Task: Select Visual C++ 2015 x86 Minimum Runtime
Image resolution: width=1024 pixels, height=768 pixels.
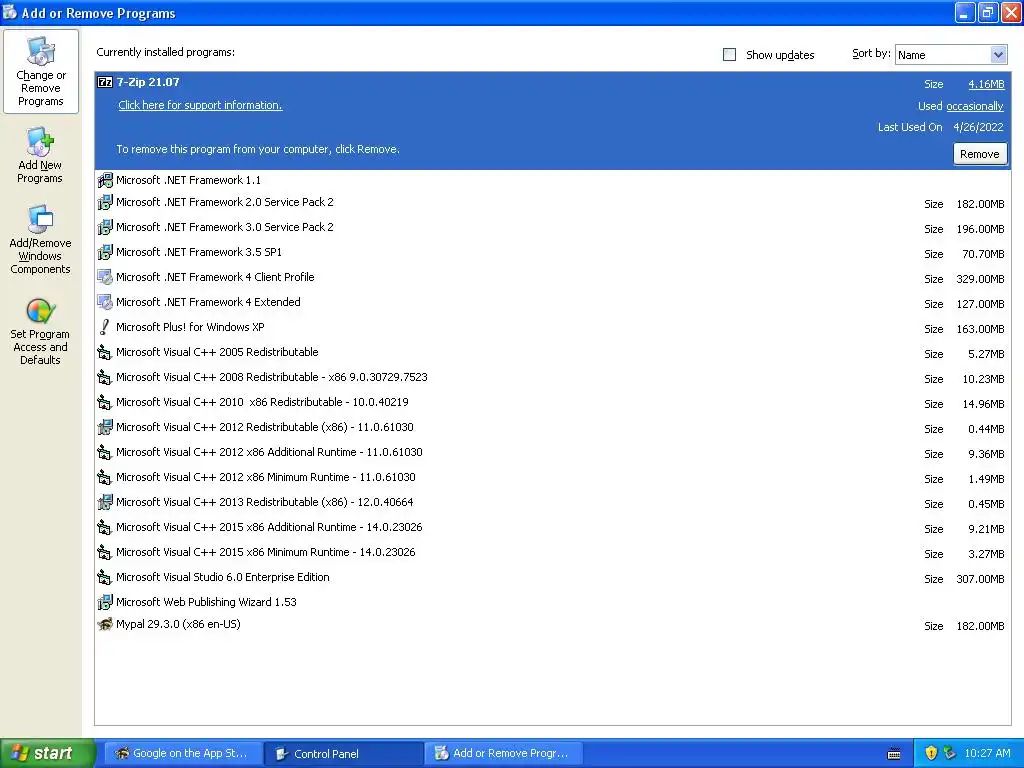Action: [552, 552]
